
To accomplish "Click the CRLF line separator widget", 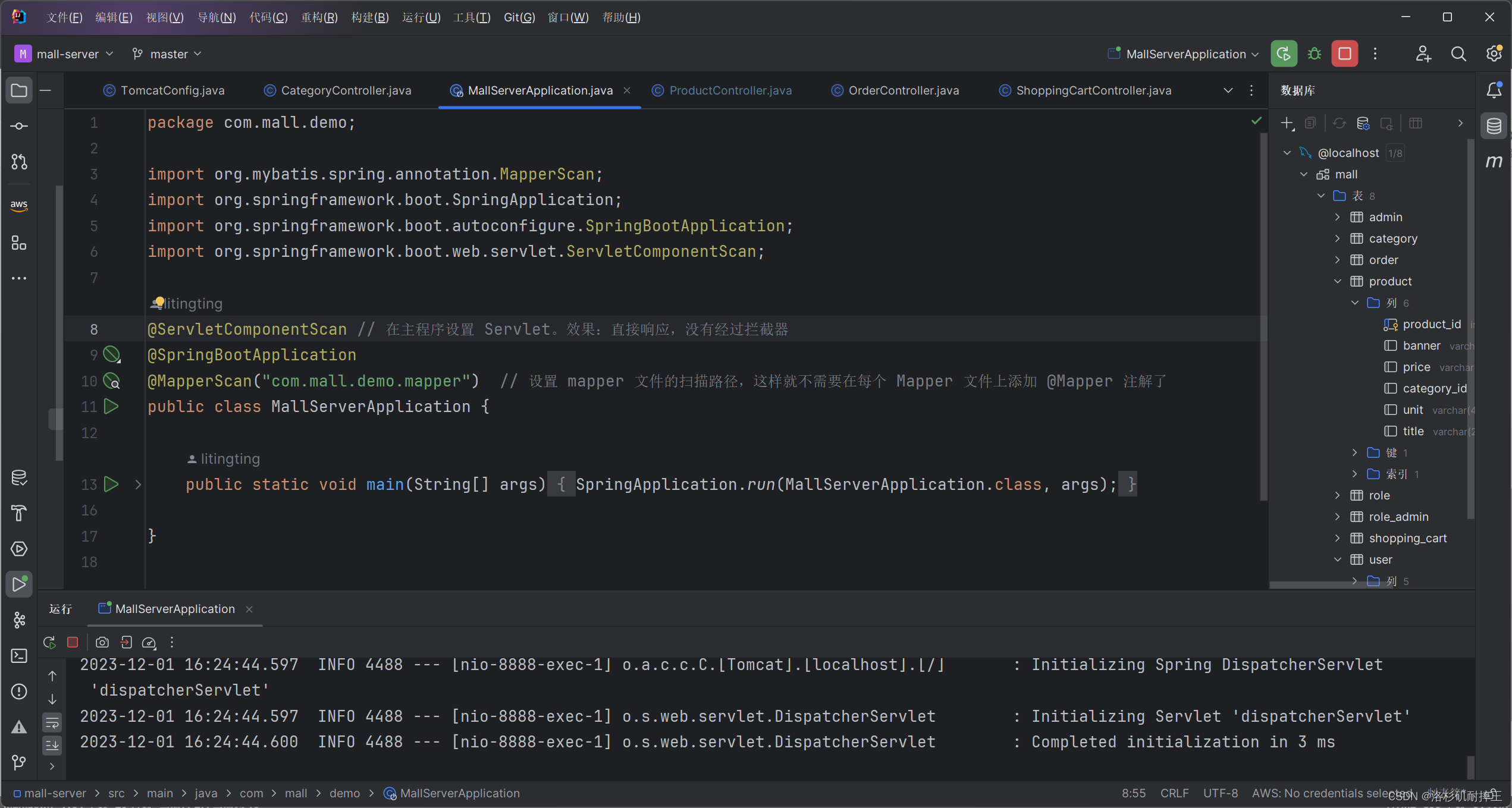I will click(x=1174, y=793).
